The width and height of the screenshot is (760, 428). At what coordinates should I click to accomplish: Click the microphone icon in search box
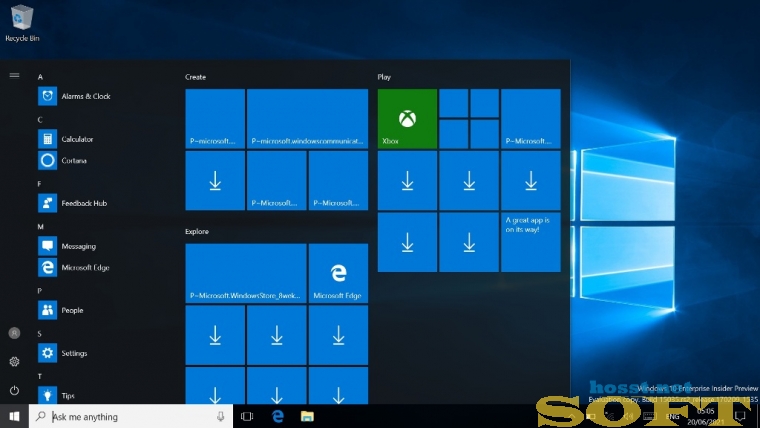point(221,416)
